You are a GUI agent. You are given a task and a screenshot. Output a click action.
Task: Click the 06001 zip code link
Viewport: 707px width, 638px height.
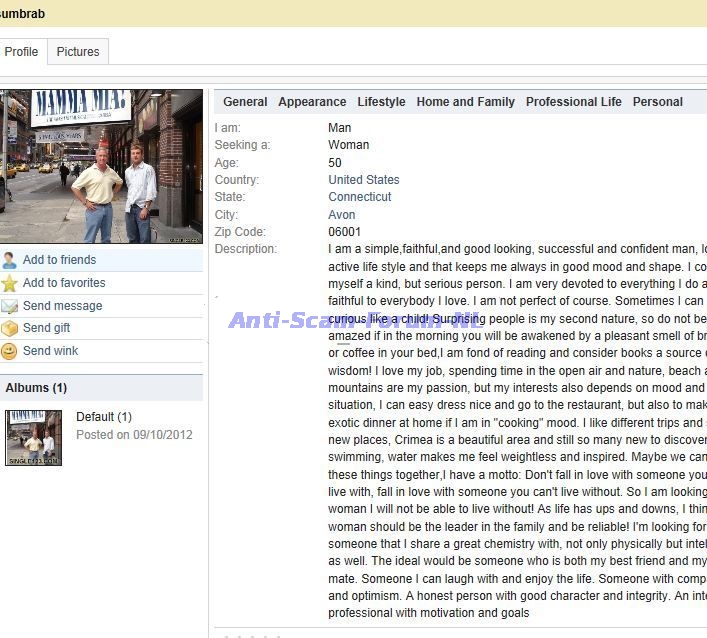[344, 231]
